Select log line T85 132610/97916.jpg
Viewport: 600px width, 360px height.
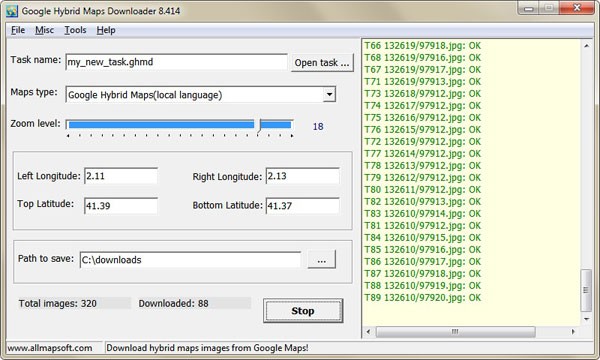pos(422,249)
